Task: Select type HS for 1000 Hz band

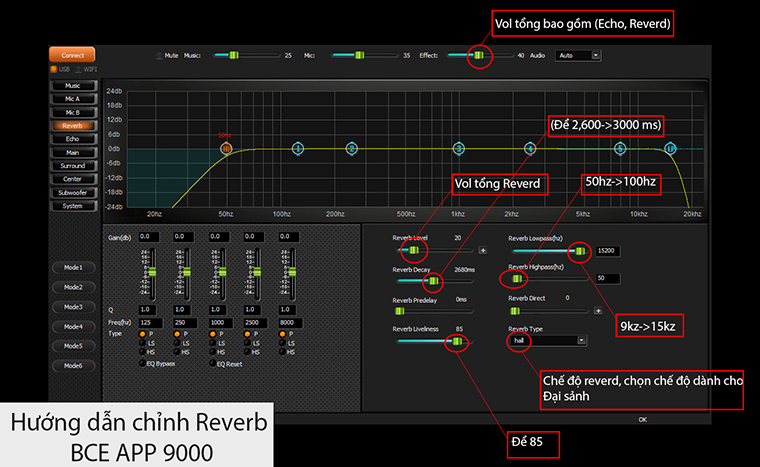Action: coord(212,352)
